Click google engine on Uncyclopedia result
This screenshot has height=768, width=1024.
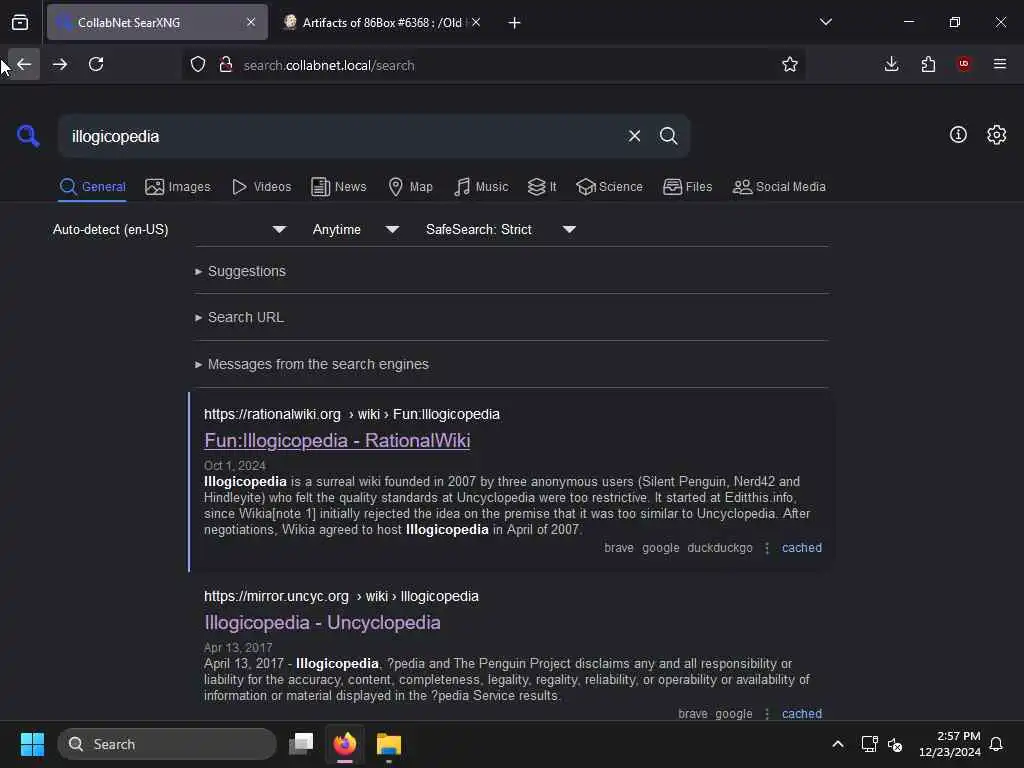point(733,714)
